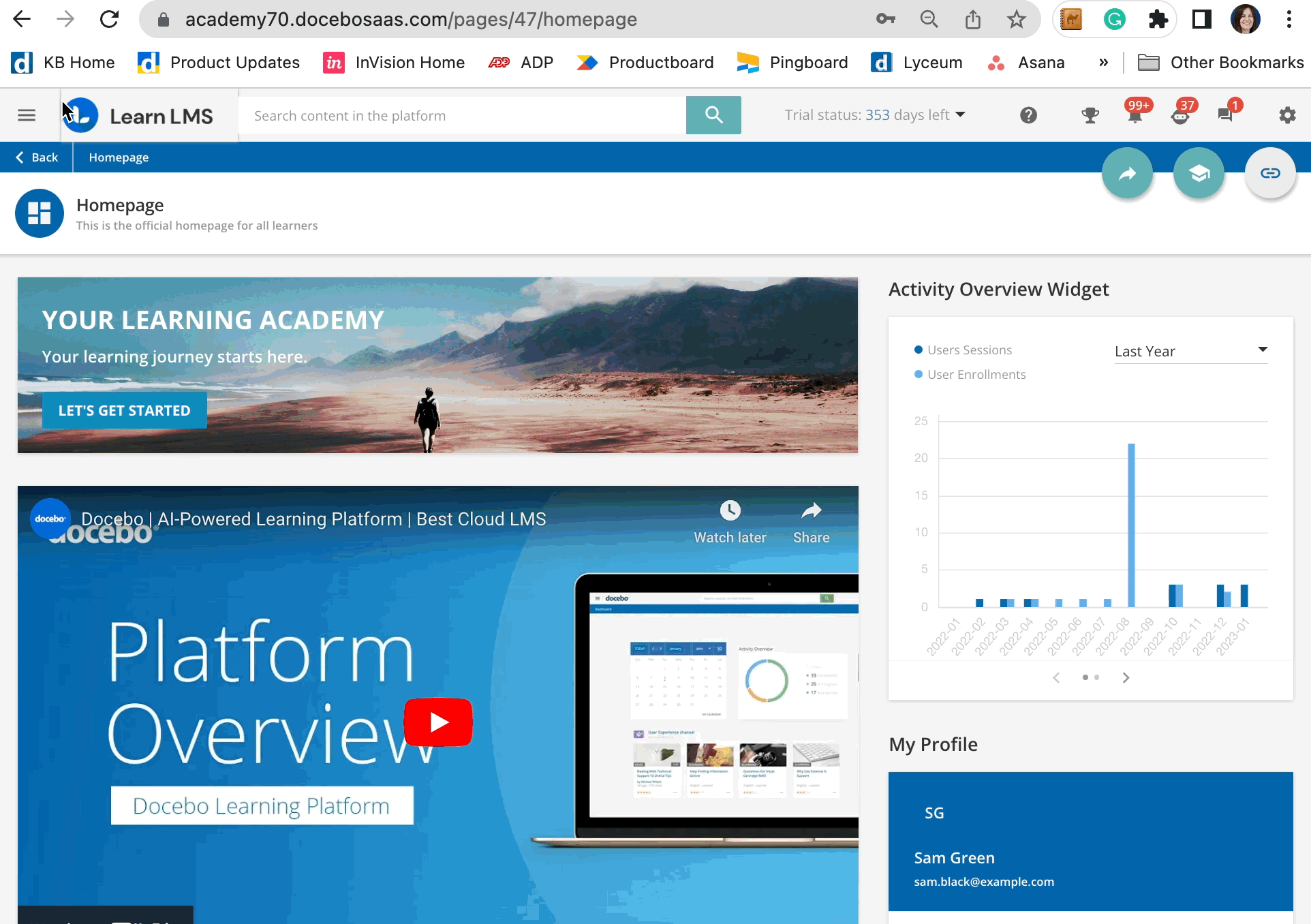Open the Chrome profile avatar
1311x924 pixels.
(1245, 19)
